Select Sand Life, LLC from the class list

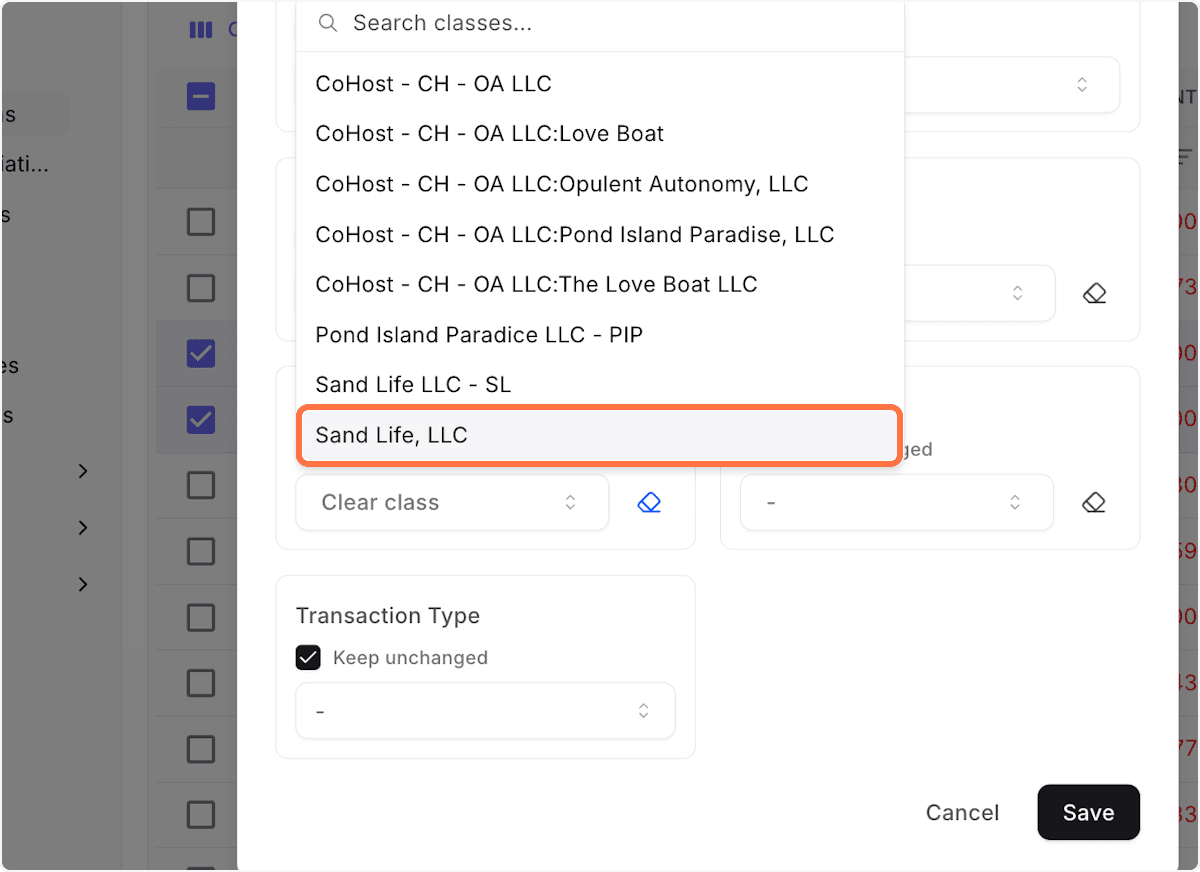(x=598, y=435)
